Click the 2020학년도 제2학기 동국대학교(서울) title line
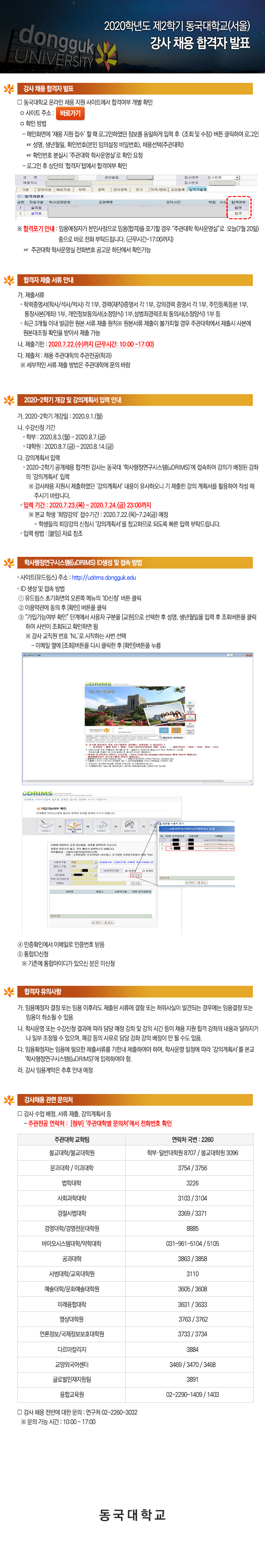 [x=177, y=26]
